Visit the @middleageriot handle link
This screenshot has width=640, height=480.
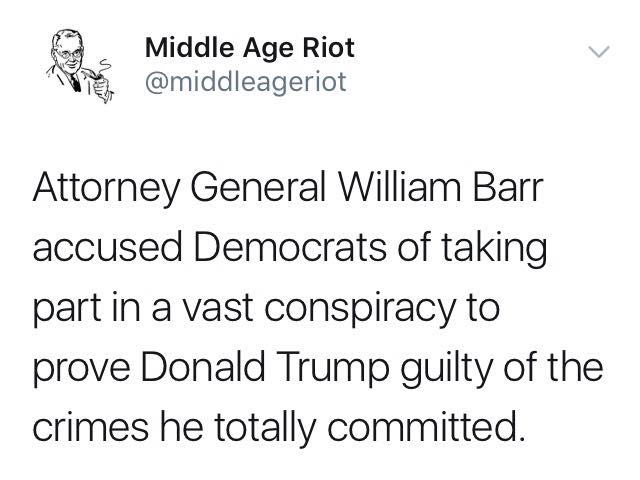246,82
